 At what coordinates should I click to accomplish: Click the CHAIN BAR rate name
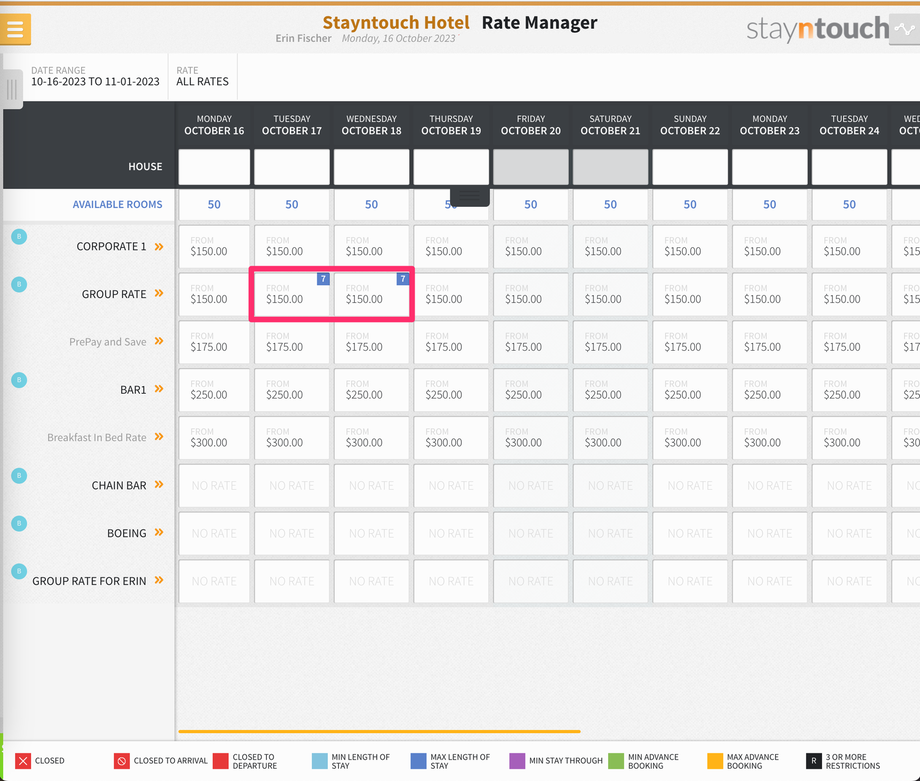[x=119, y=485]
